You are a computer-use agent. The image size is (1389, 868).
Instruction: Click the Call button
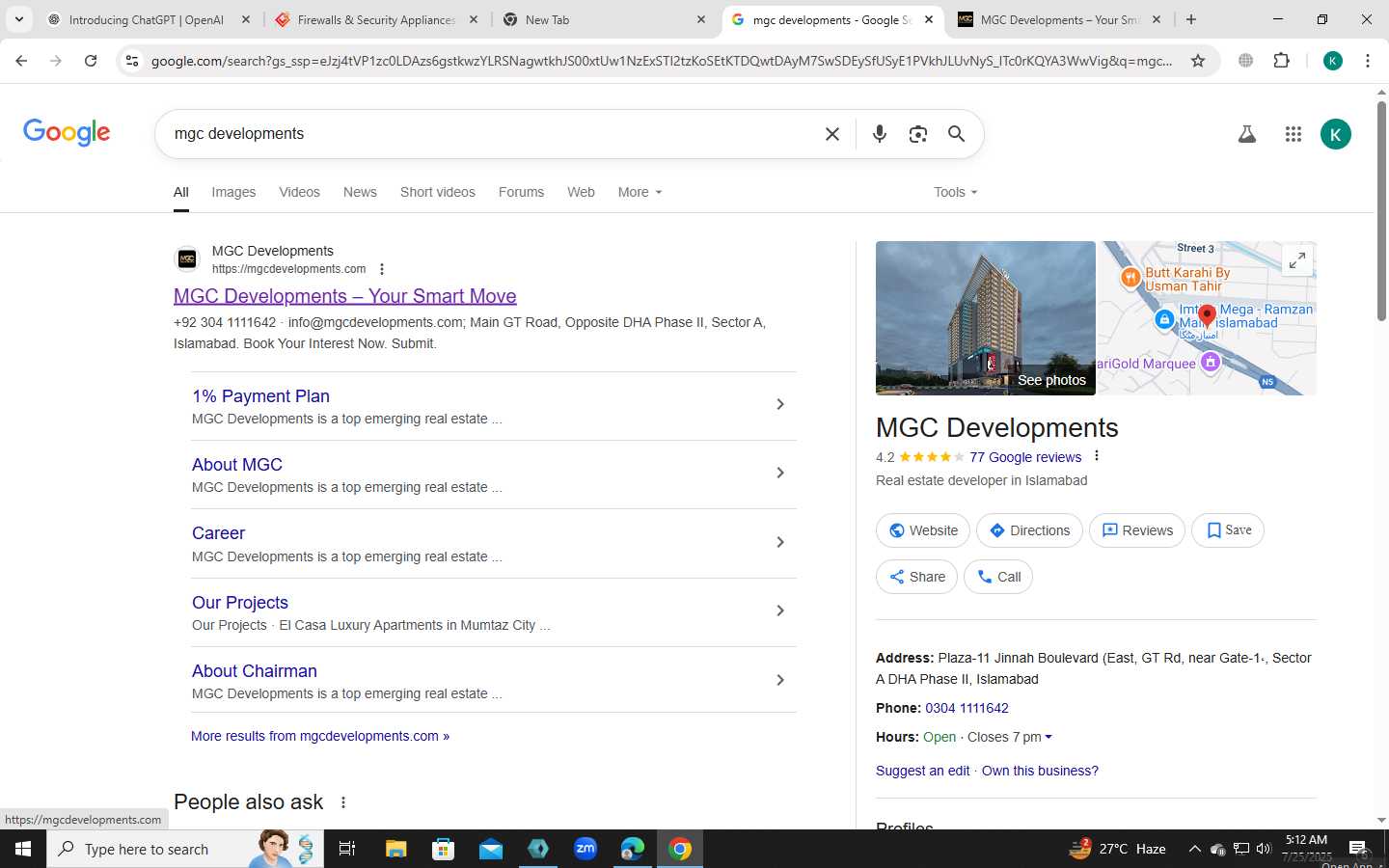tap(998, 577)
